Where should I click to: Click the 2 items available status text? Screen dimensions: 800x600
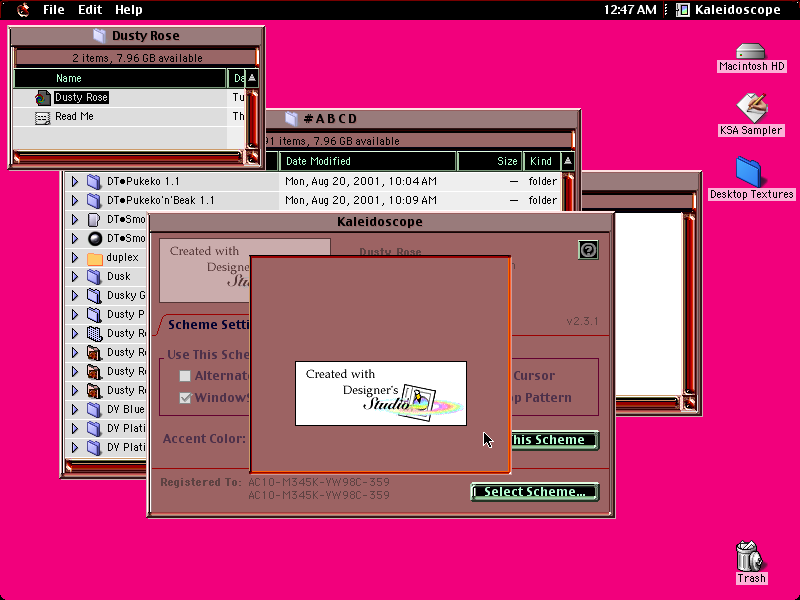(x=137, y=58)
